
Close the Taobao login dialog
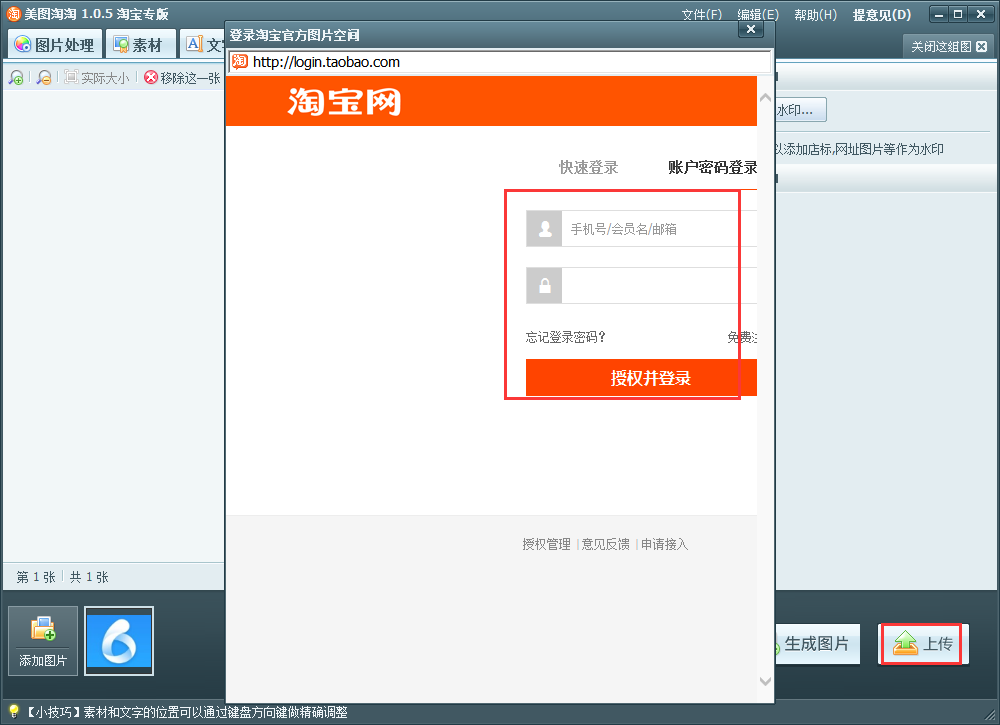(x=751, y=29)
